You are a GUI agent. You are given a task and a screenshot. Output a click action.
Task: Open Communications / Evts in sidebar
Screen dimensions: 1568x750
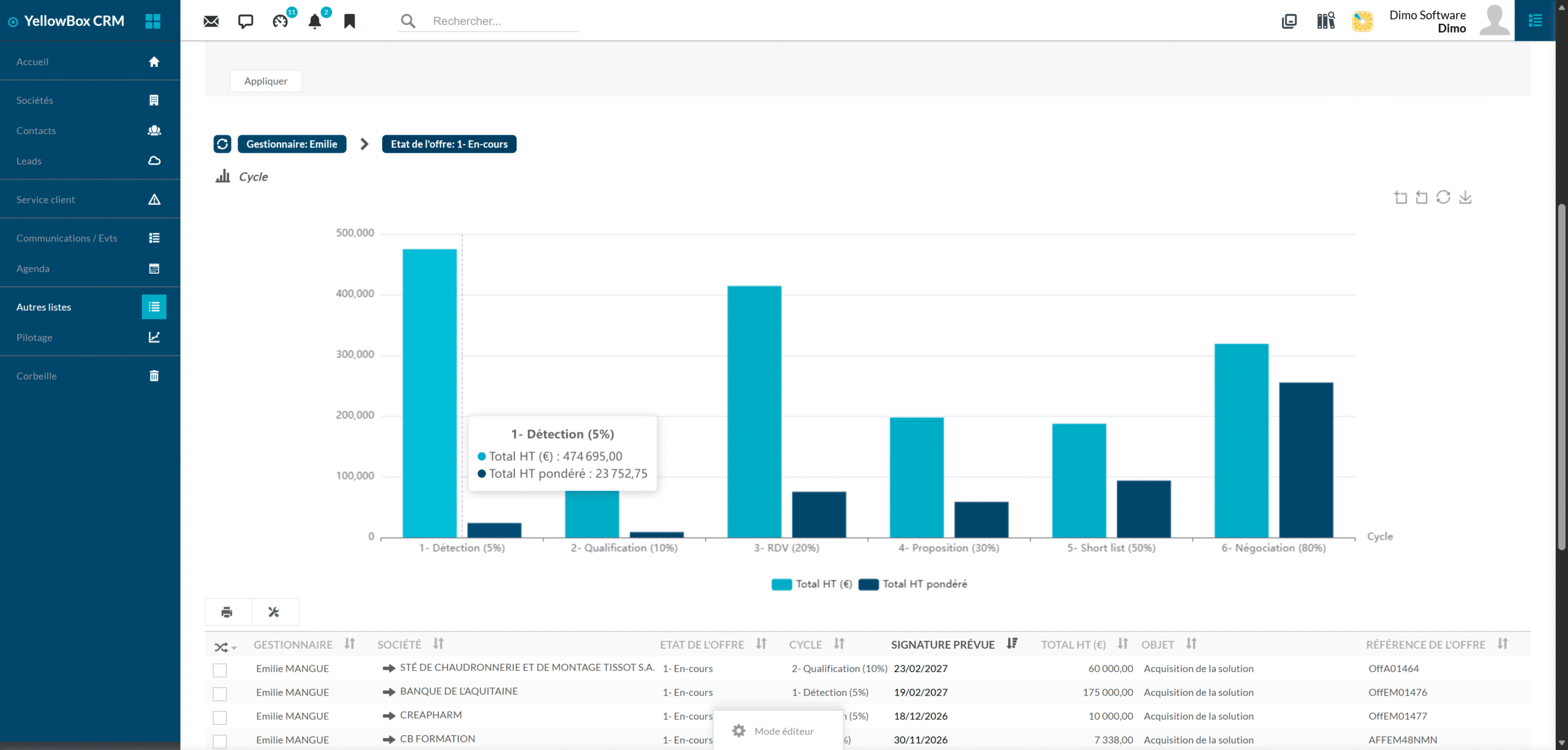(x=90, y=238)
